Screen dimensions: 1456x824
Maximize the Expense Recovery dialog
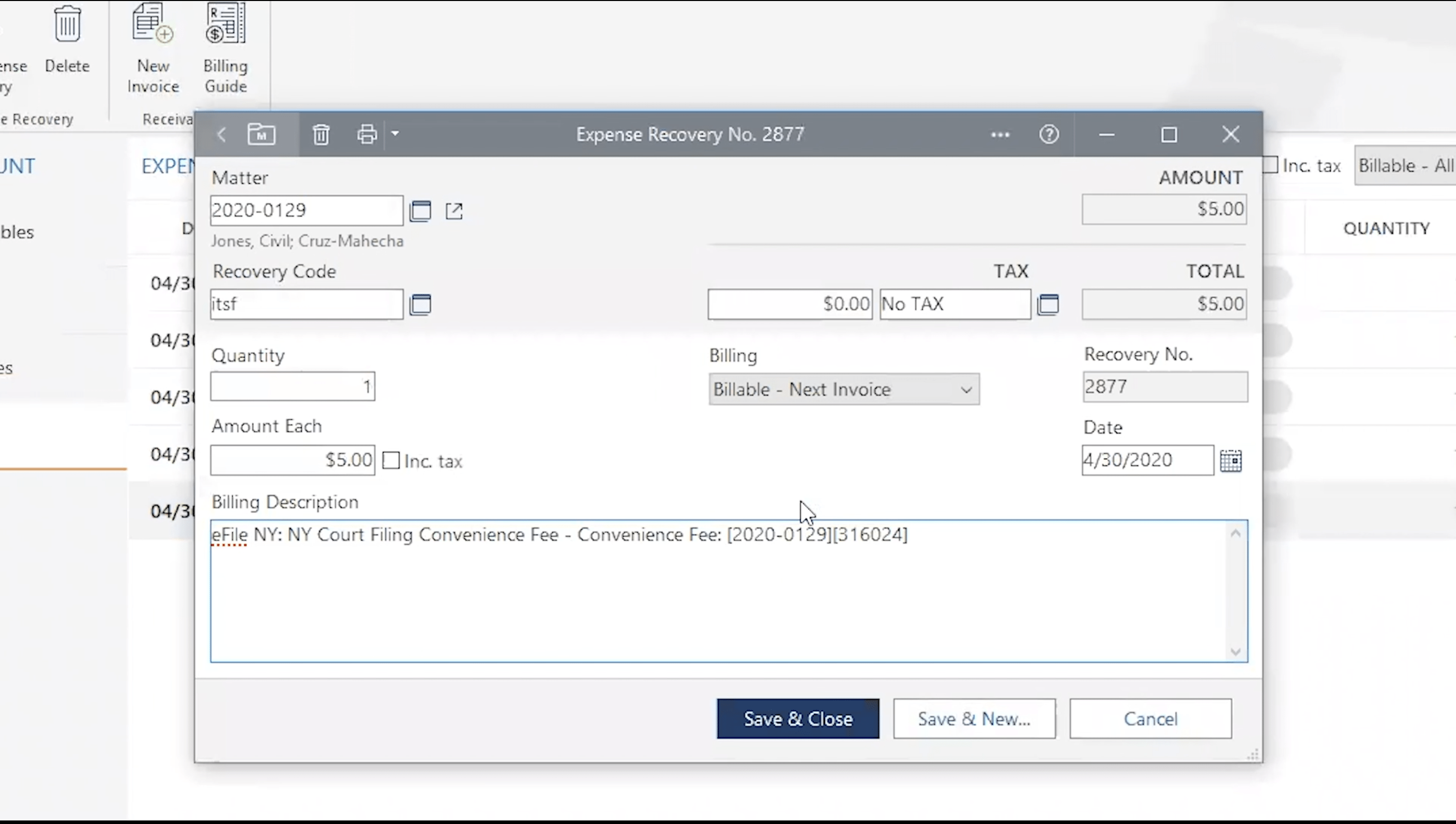click(1169, 135)
